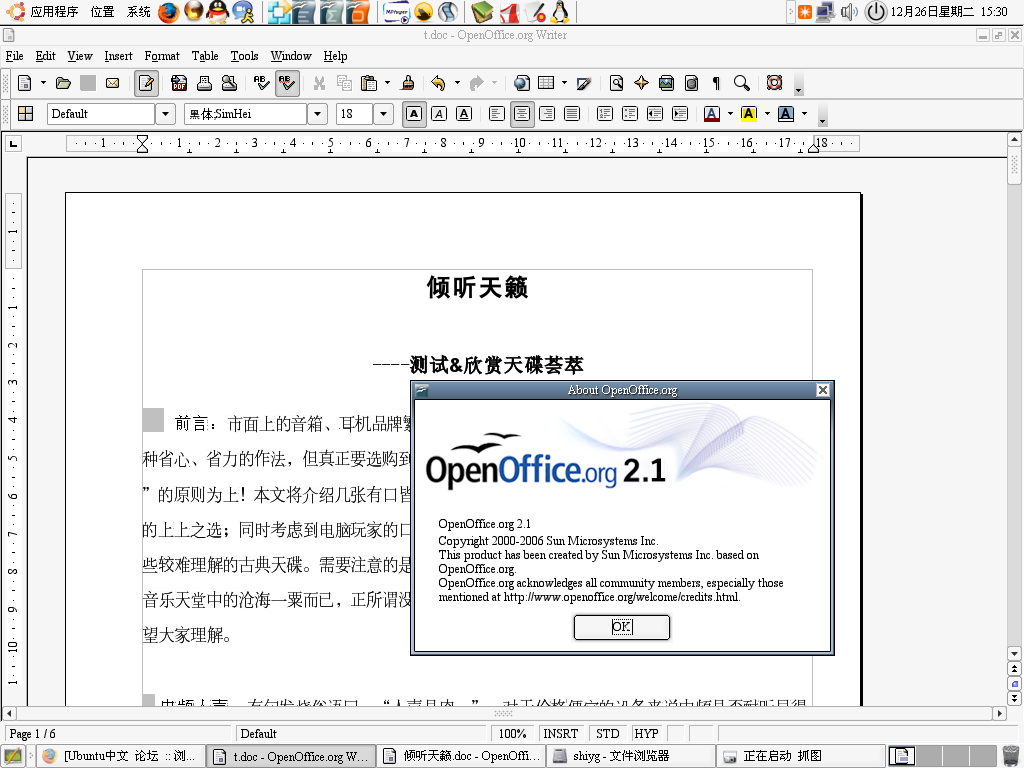This screenshot has height=768, width=1024.
Task: Open the Navigator star icon
Action: tap(641, 83)
